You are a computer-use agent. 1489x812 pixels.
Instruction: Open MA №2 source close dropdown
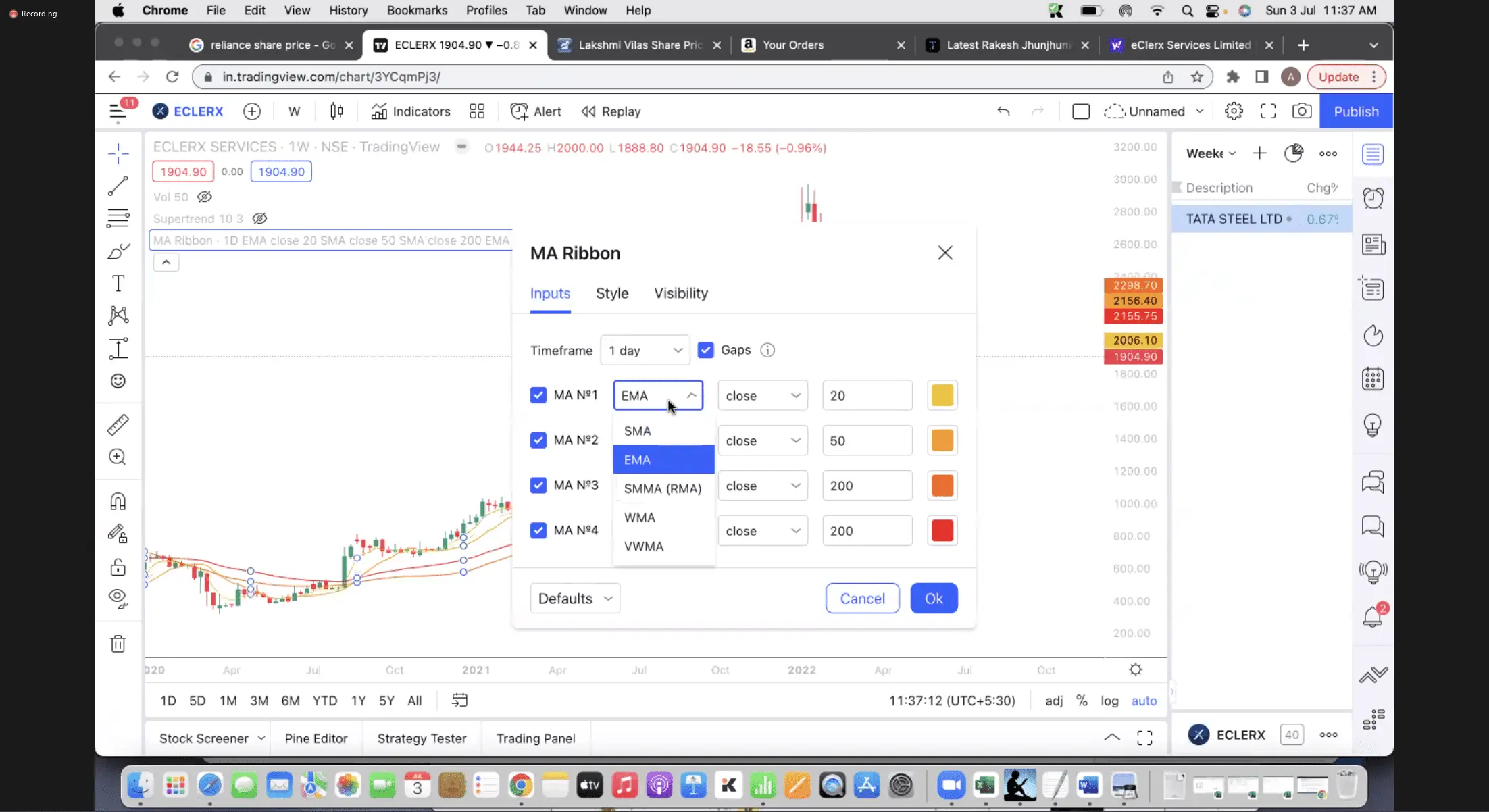(x=762, y=440)
